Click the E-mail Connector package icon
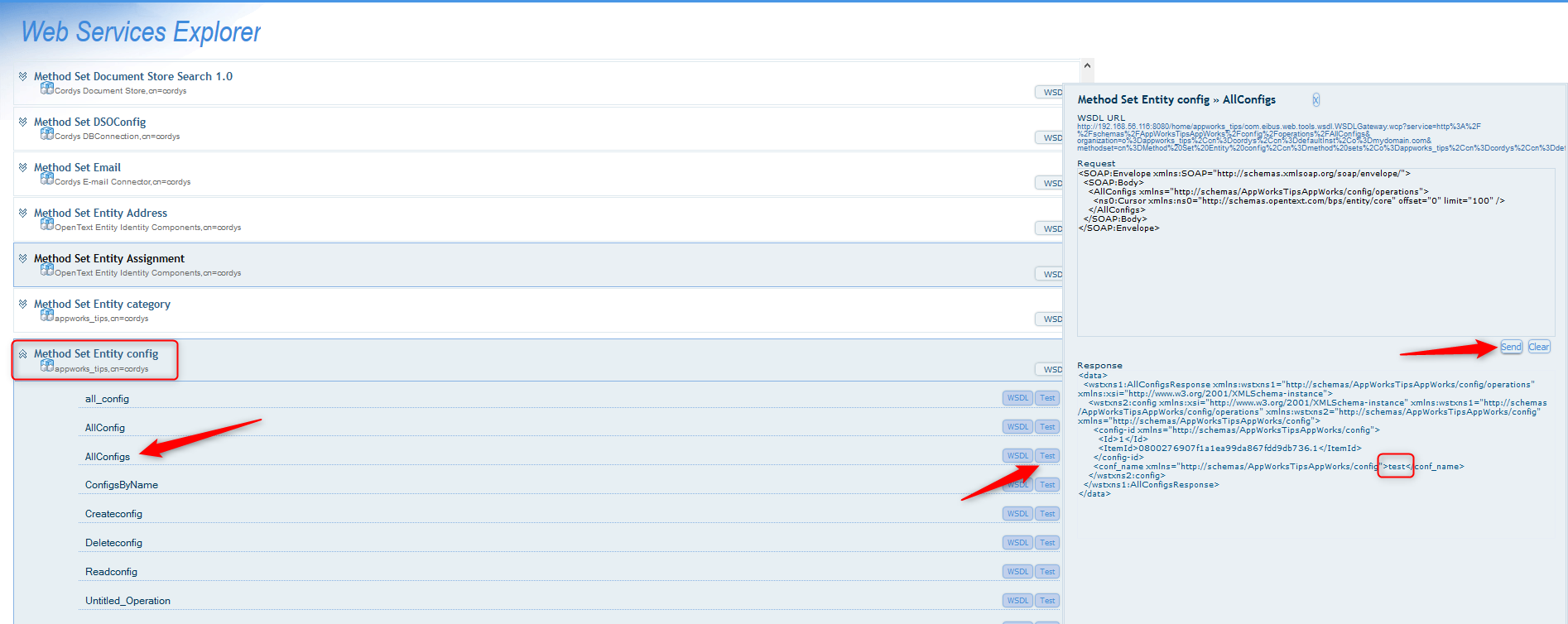The width and height of the screenshot is (1568, 624). click(x=47, y=180)
